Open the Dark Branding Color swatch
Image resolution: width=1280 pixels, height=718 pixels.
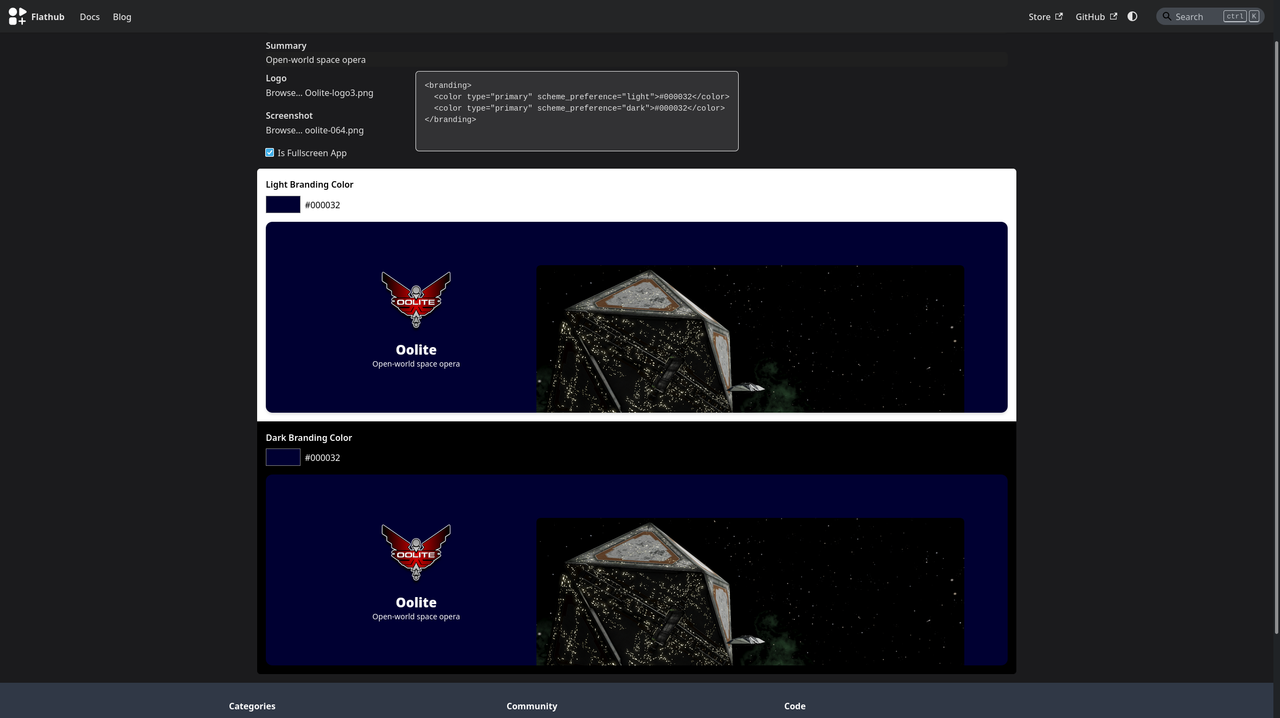(283, 458)
